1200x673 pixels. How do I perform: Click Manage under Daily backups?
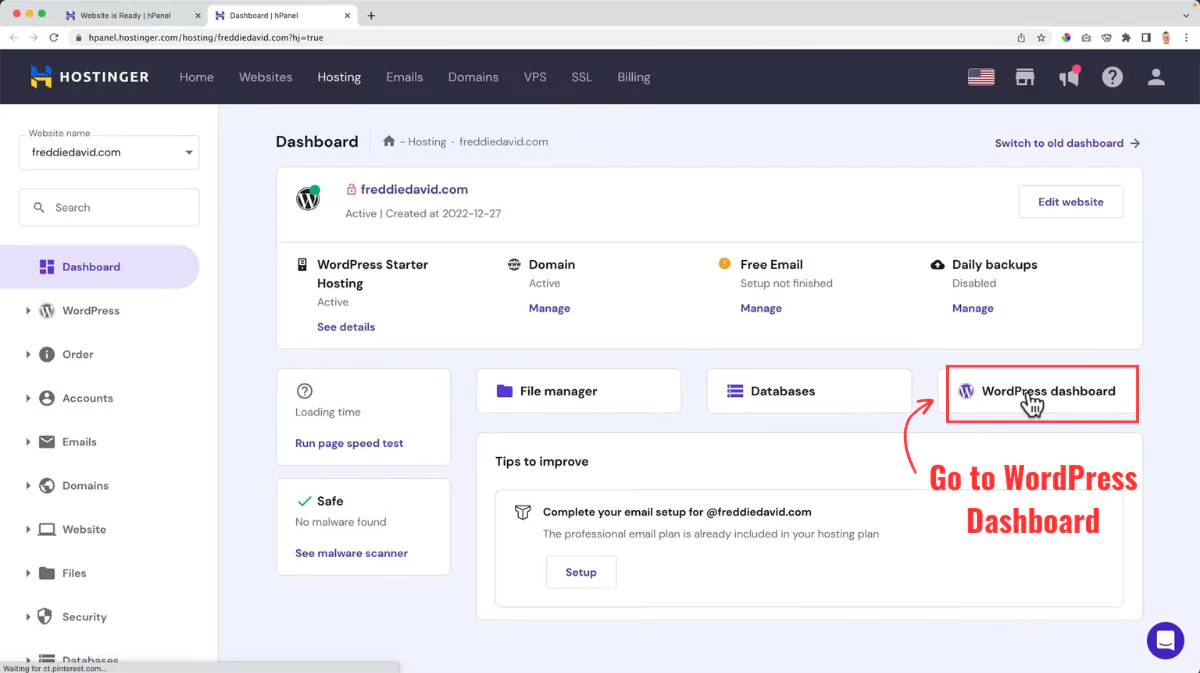(x=972, y=308)
